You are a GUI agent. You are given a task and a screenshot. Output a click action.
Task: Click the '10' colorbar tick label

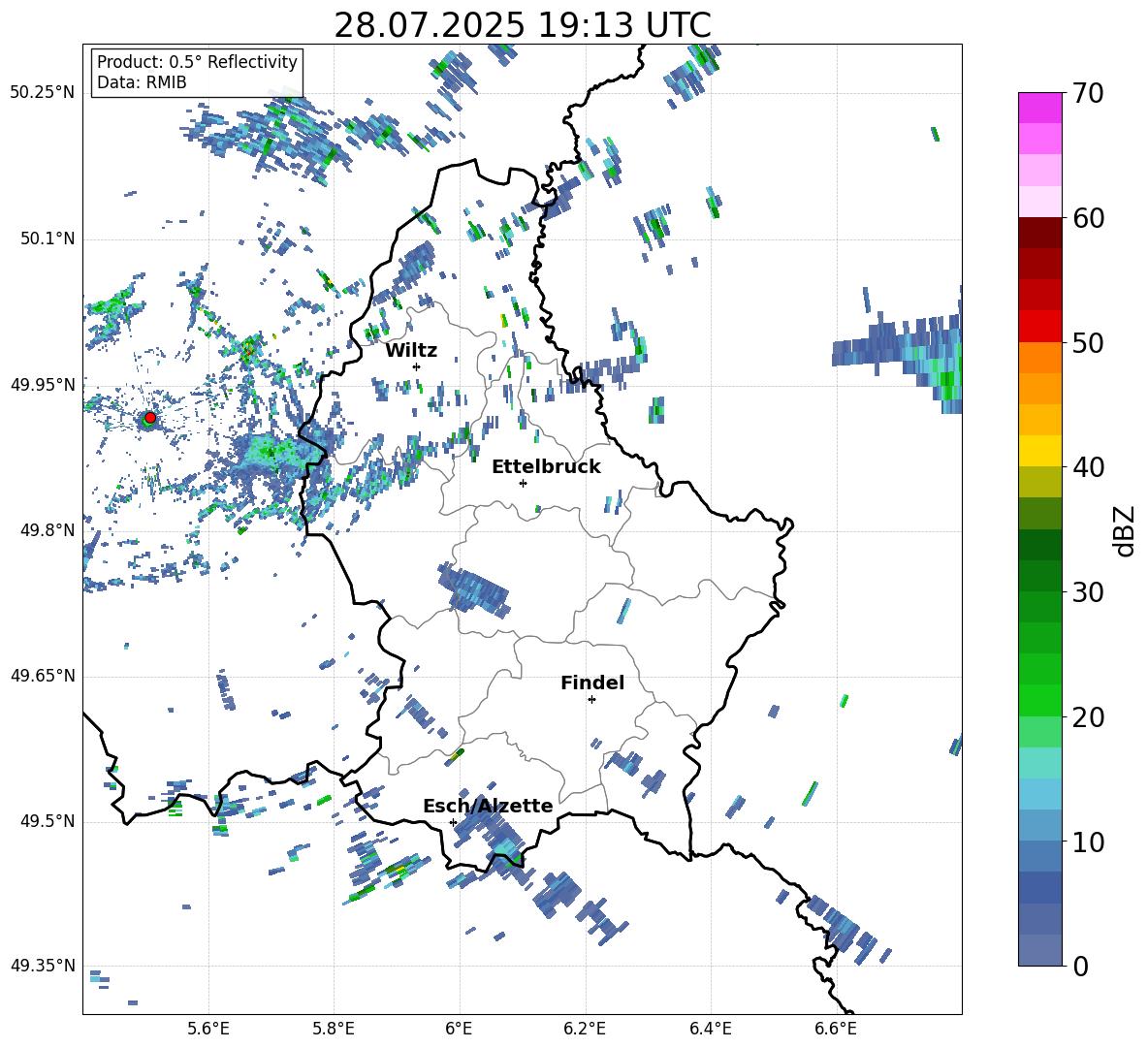point(1087,842)
